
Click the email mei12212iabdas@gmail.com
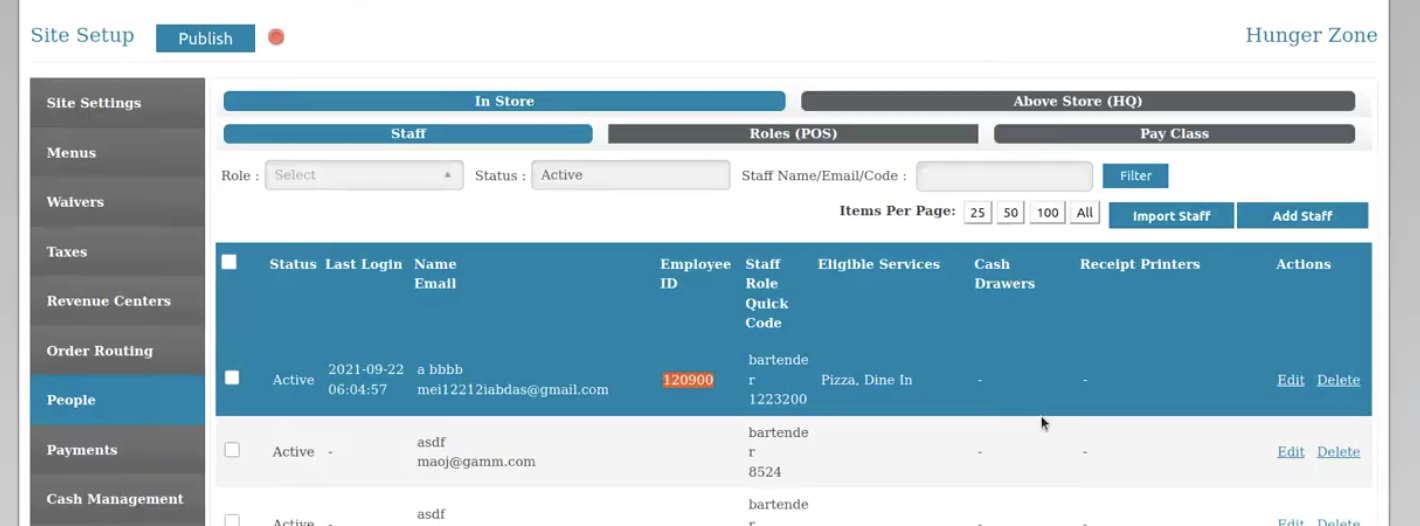coord(513,390)
